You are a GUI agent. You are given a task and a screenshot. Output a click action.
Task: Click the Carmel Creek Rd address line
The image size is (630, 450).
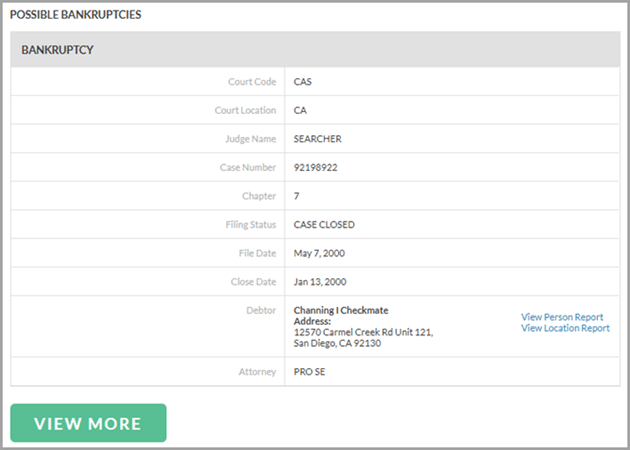362,332
